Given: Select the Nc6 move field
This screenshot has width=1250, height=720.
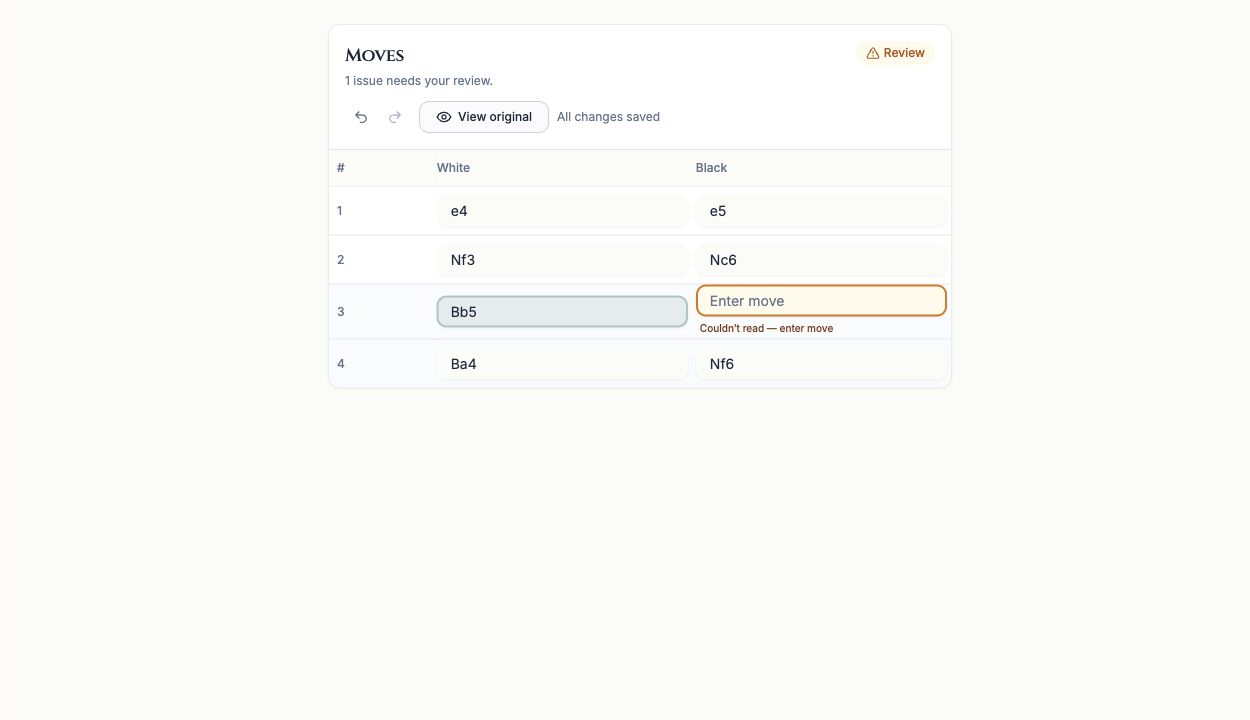Looking at the screenshot, I should tap(821, 260).
